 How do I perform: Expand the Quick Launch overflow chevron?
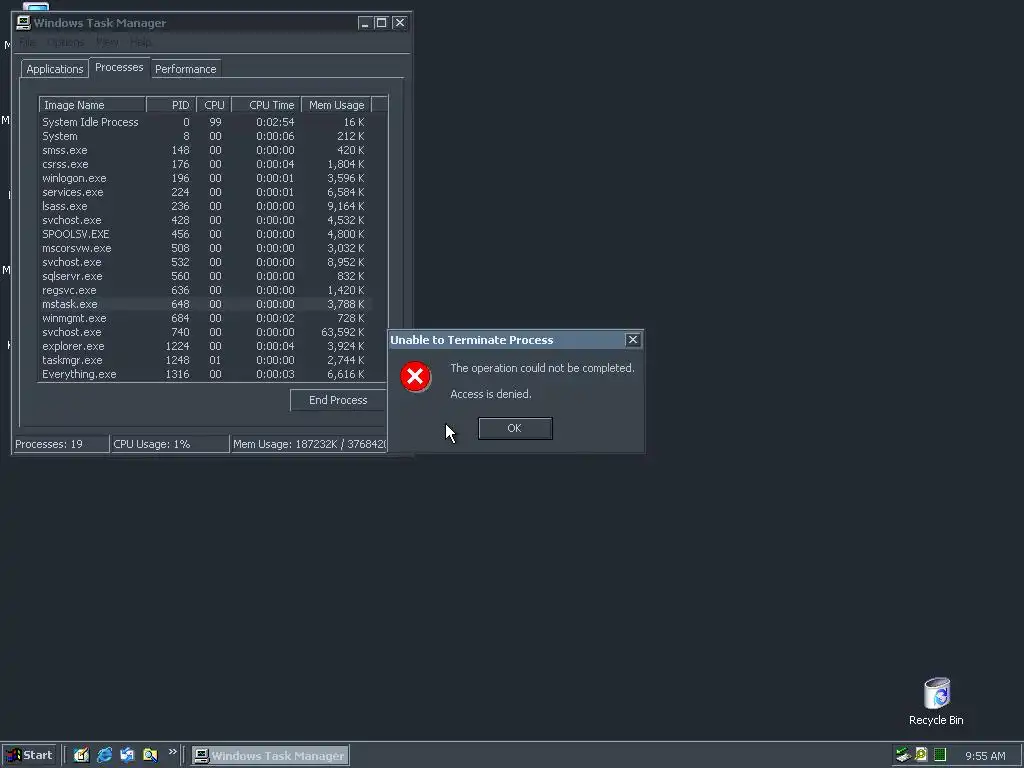pyautogui.click(x=172, y=752)
